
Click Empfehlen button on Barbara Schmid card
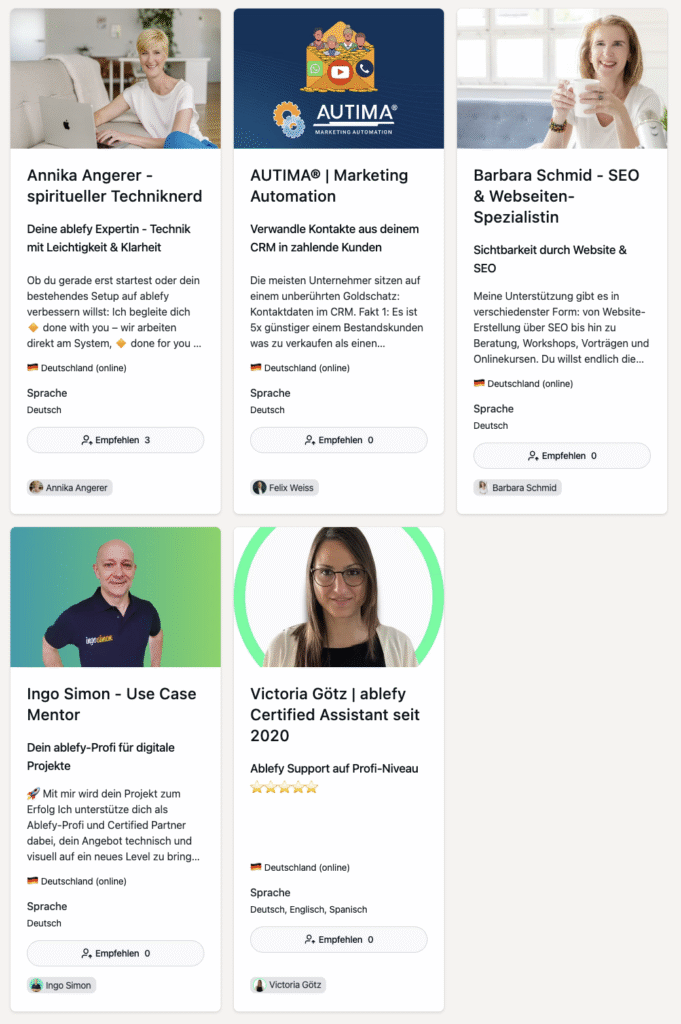[562, 456]
